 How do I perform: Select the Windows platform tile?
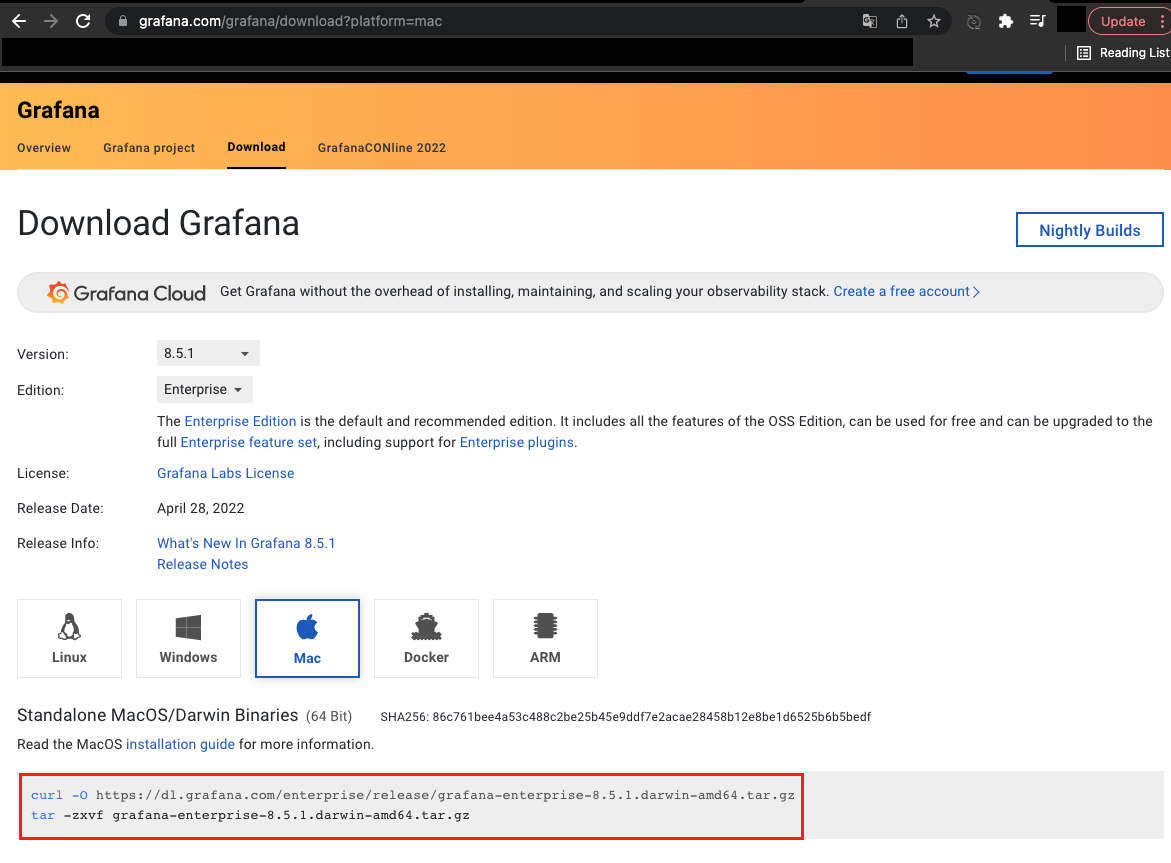[x=188, y=638]
